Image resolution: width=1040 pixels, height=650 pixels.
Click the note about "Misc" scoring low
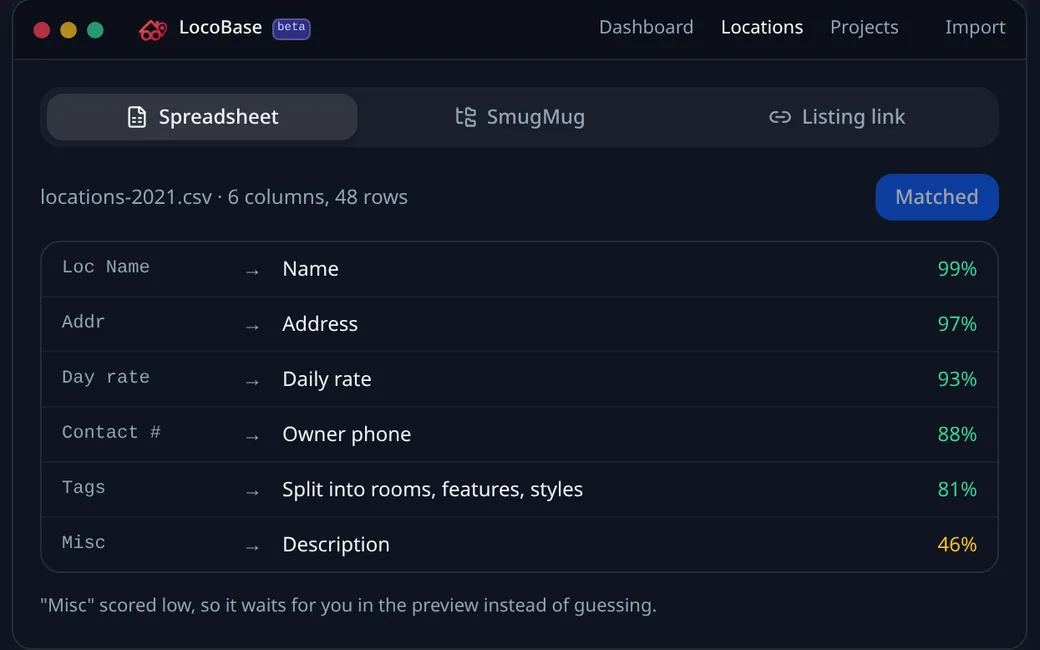348,605
